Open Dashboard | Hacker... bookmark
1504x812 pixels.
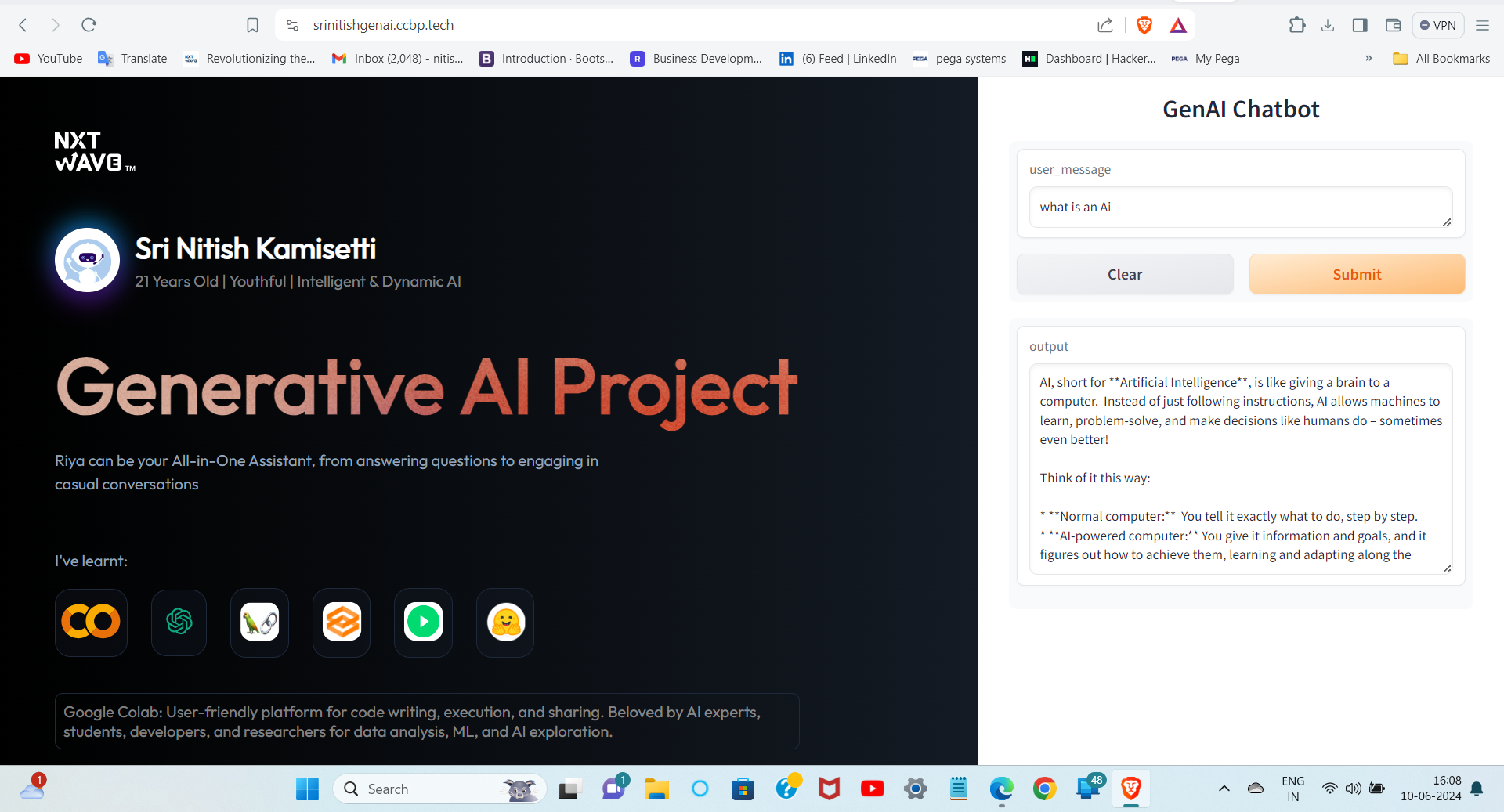pyautogui.click(x=1090, y=59)
